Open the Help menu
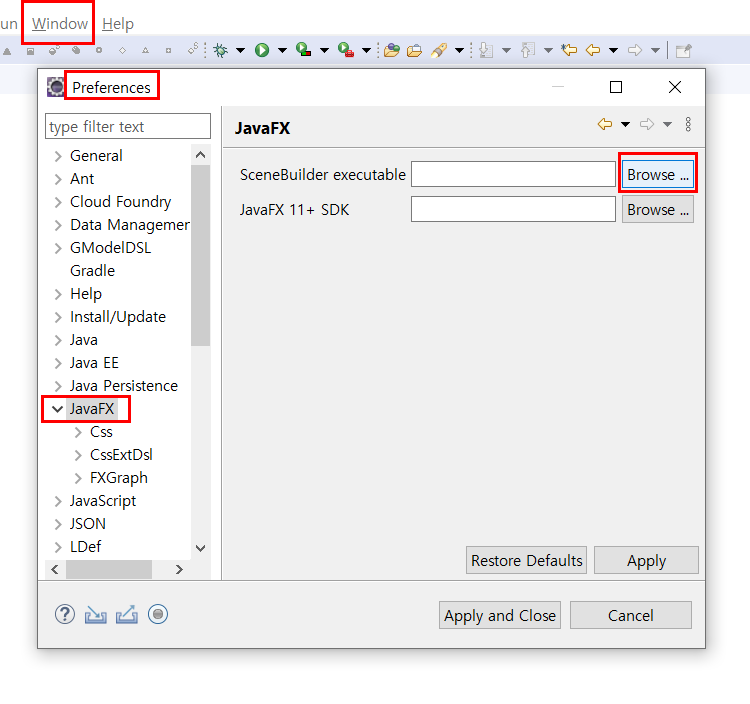750x704 pixels. tap(118, 23)
